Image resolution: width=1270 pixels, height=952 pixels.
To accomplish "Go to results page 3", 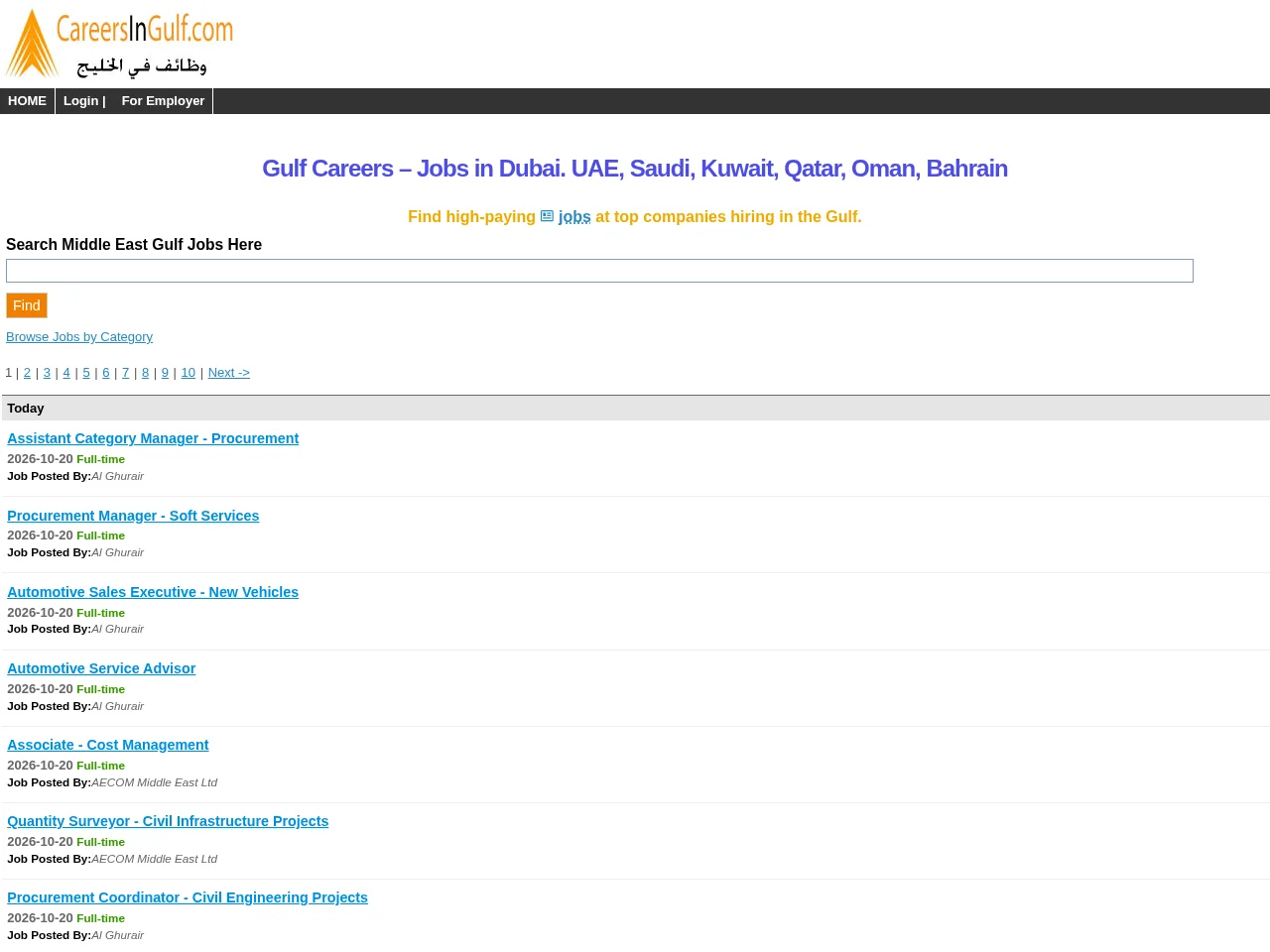I will click(x=47, y=373).
